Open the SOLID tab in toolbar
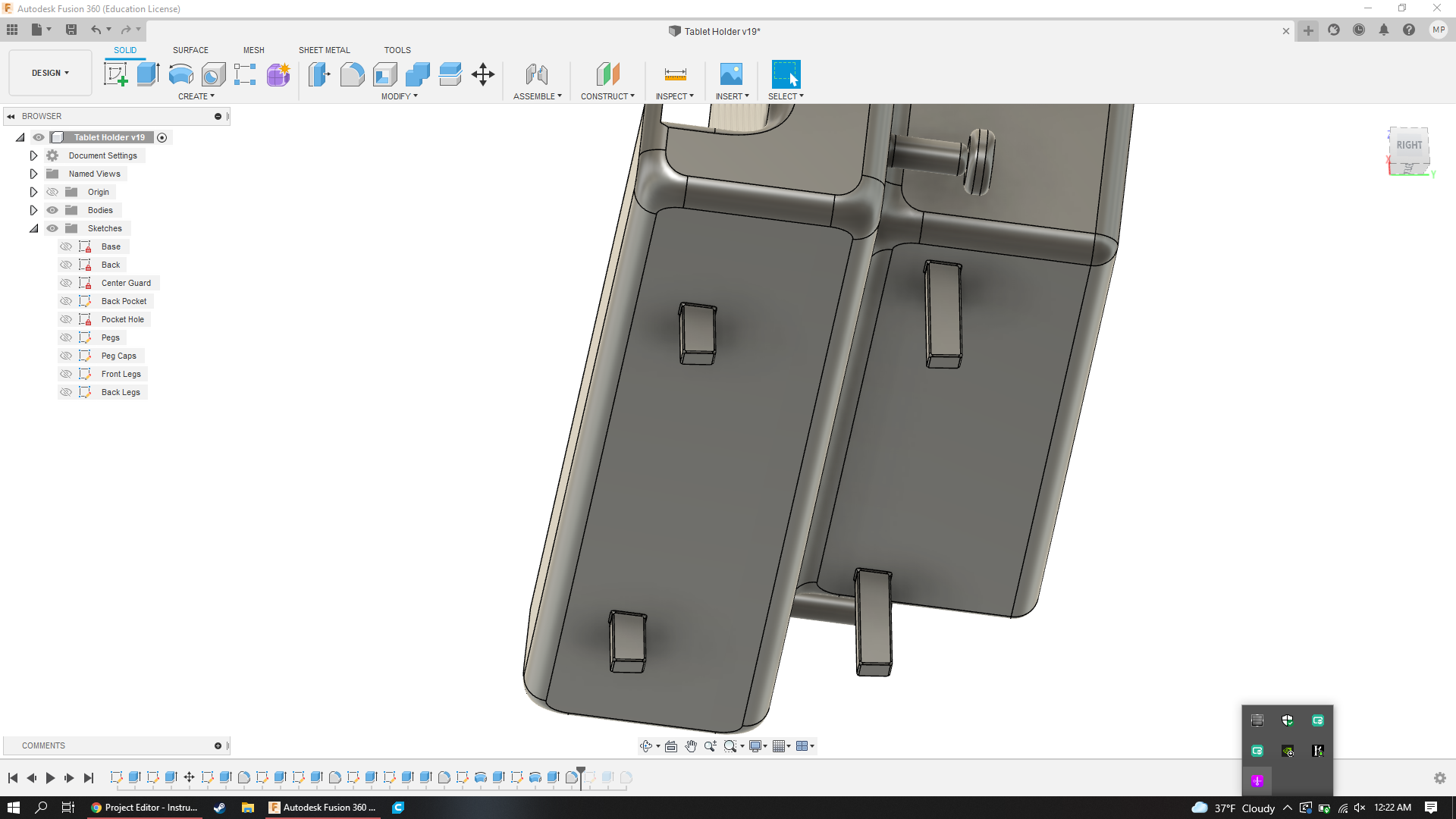 pos(124,50)
